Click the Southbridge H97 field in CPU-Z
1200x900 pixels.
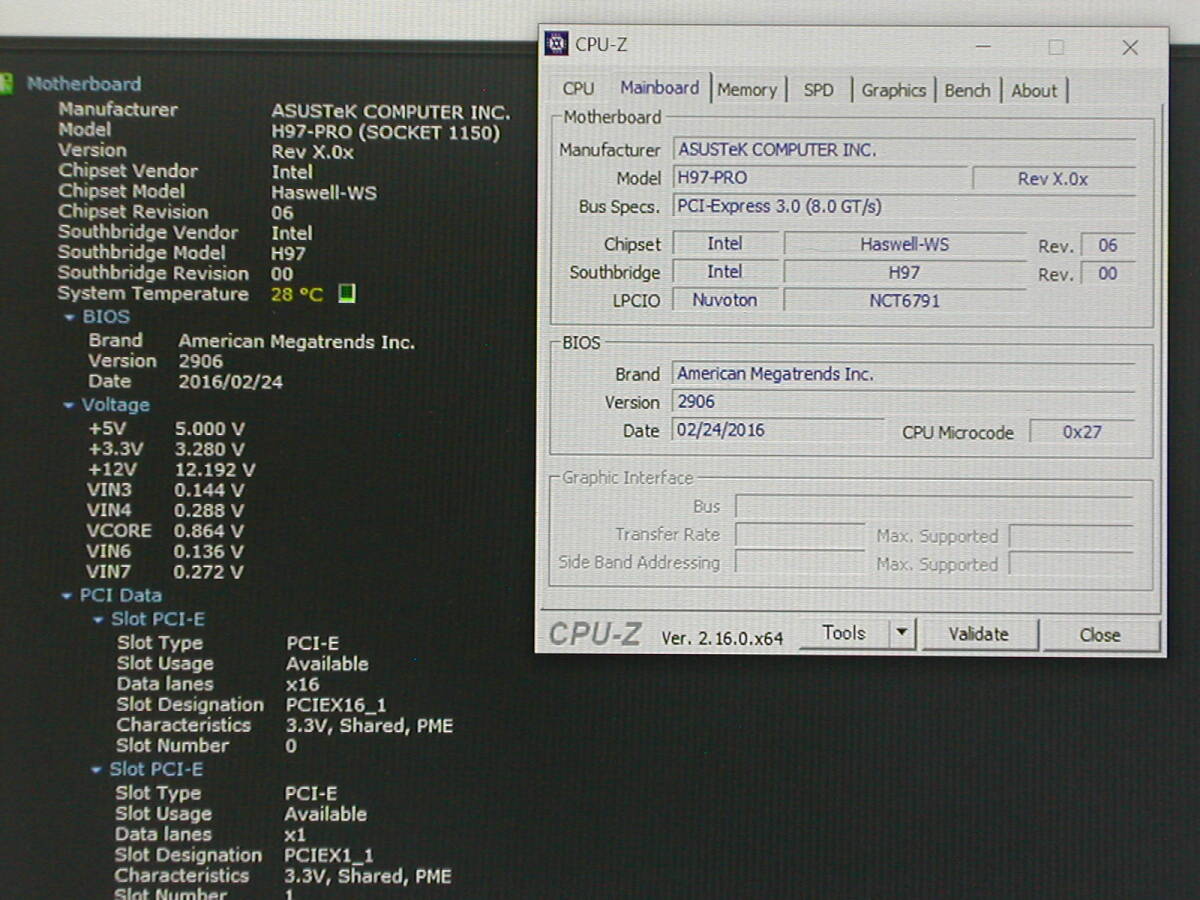[904, 272]
